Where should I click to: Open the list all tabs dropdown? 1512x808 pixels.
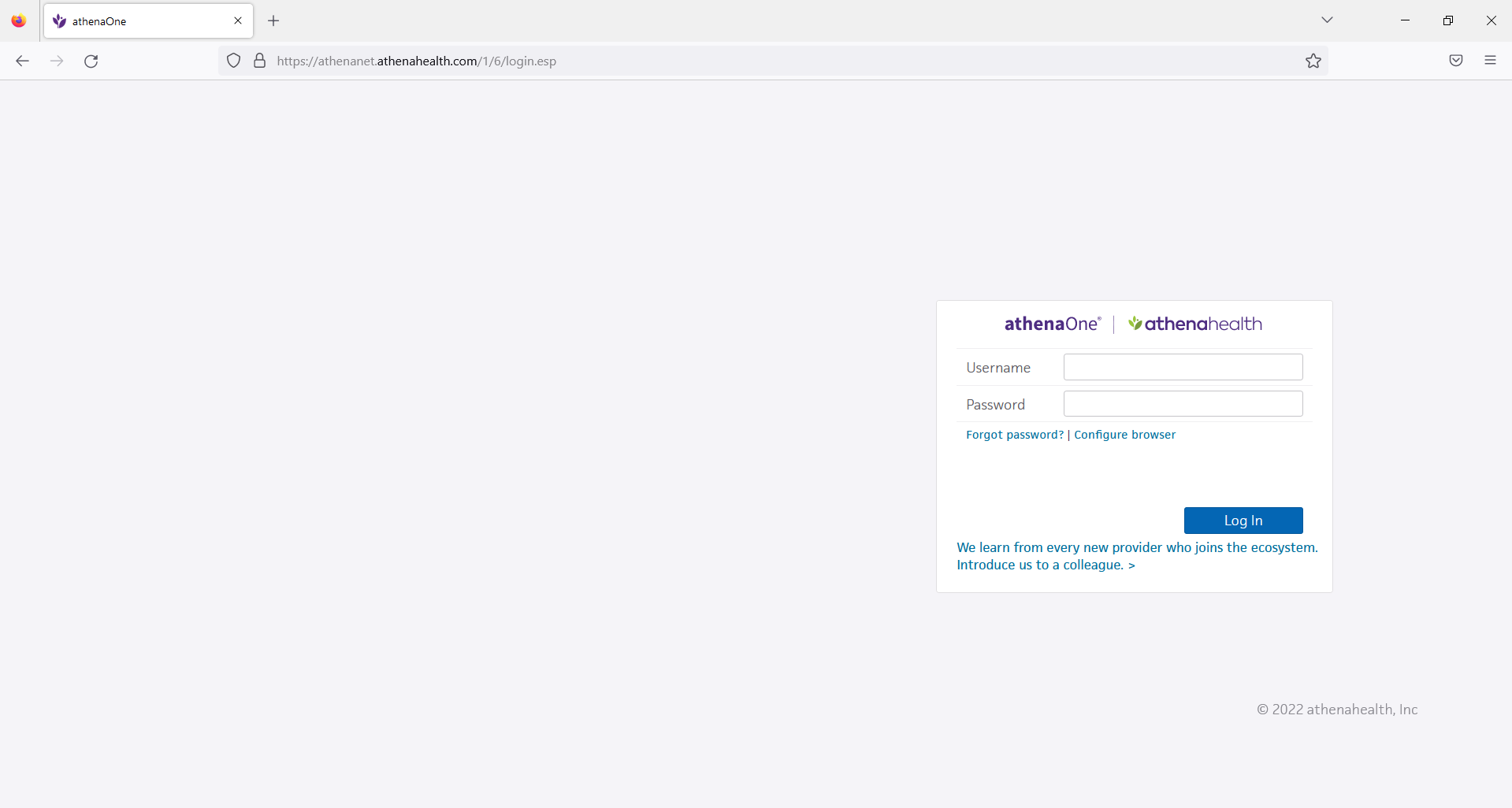(1327, 20)
